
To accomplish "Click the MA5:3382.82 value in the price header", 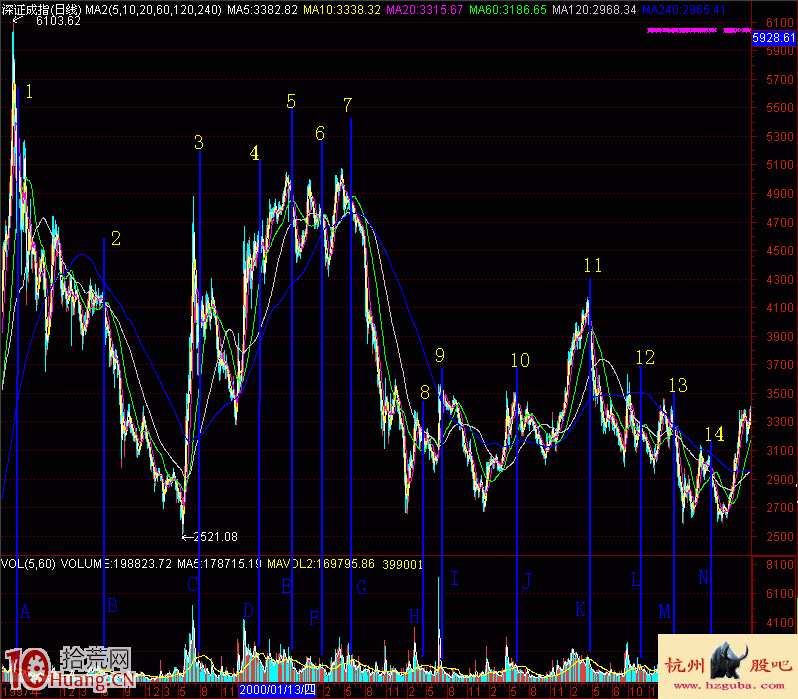I will (262, 9).
